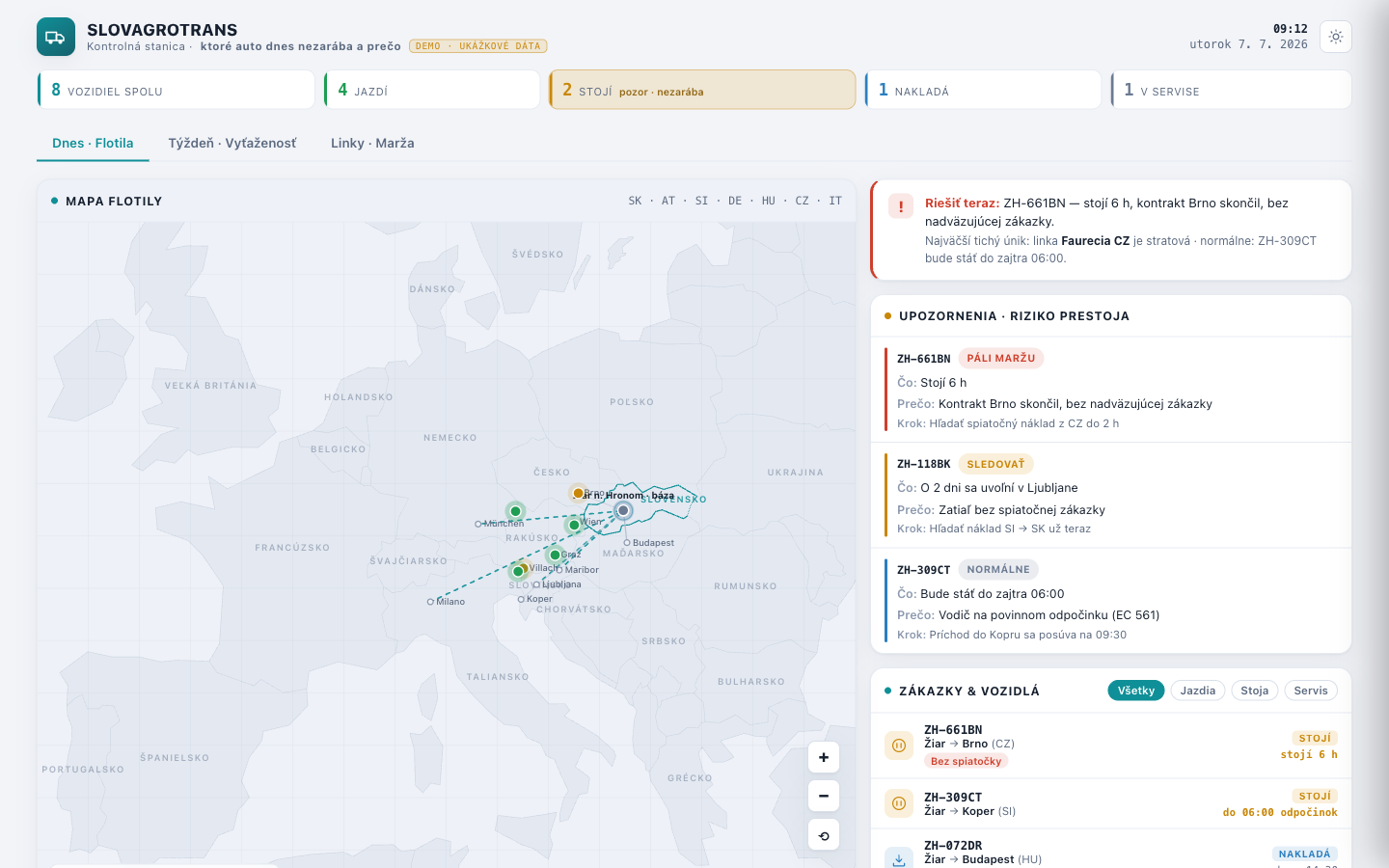Click the Koper destination point on map
Image resolution: width=1389 pixels, height=868 pixels.
click(521, 599)
